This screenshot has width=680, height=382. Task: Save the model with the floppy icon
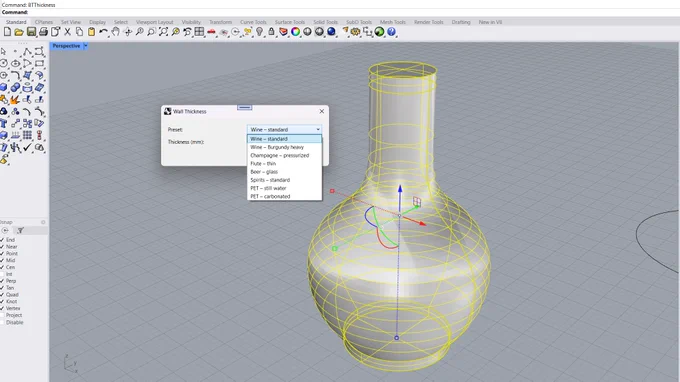(31, 32)
